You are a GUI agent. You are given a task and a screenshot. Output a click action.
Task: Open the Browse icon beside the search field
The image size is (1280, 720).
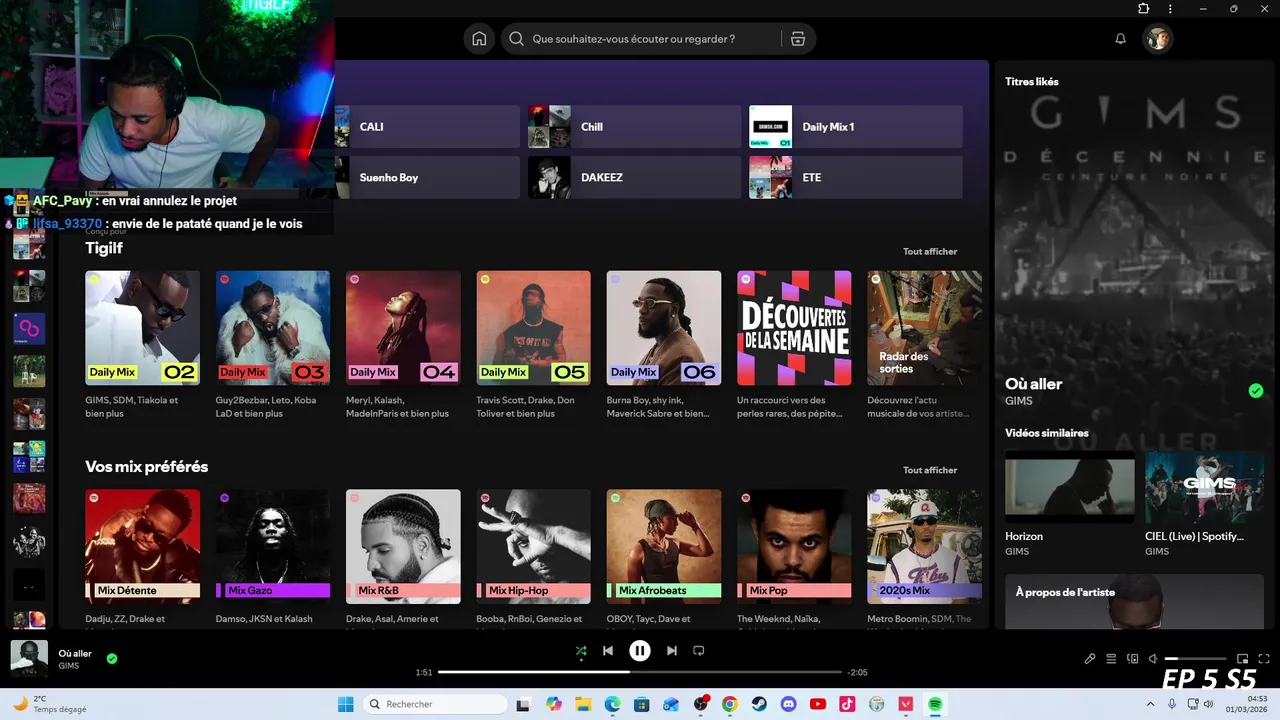pyautogui.click(x=797, y=39)
